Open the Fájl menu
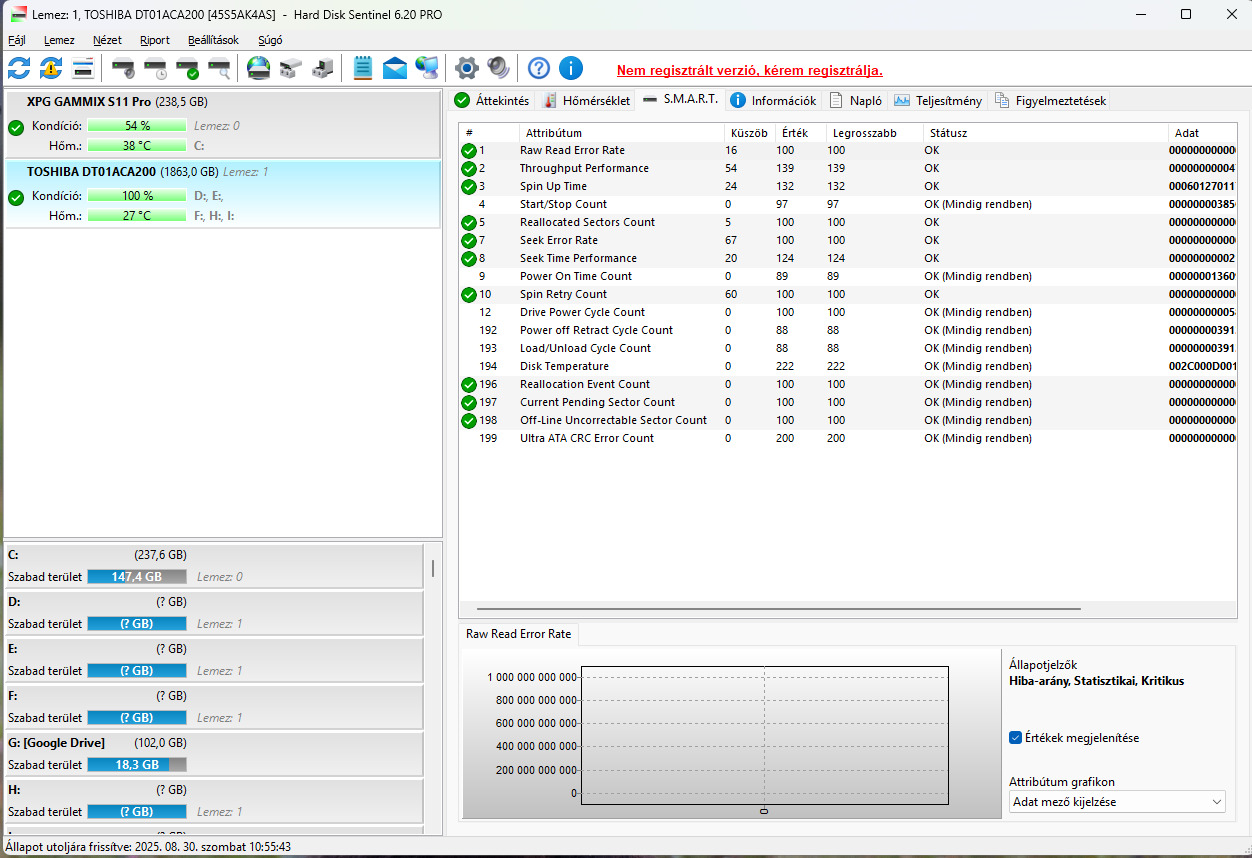Screen dimensions: 1252x858 (17, 40)
